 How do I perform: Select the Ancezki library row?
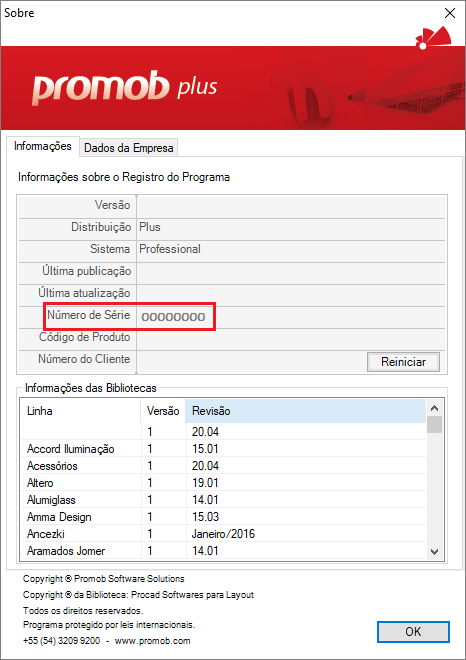223,534
